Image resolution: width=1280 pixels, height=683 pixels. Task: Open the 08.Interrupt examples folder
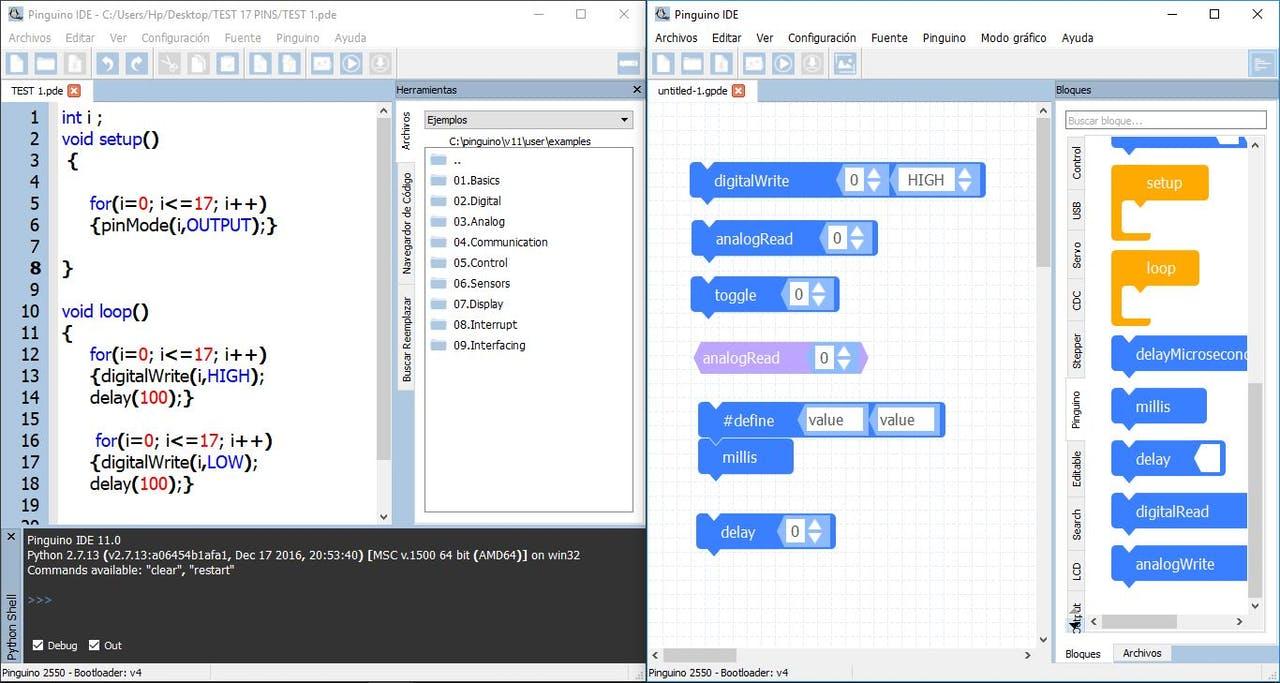(485, 325)
